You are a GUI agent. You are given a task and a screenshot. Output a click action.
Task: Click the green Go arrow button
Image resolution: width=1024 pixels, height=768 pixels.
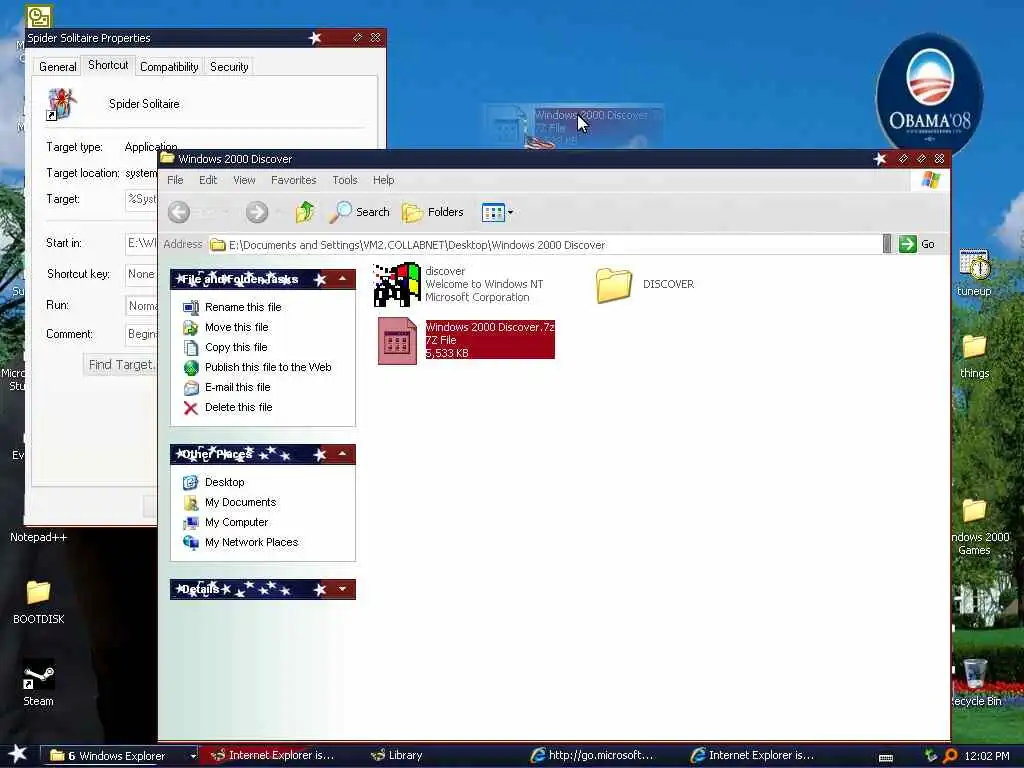tap(907, 244)
